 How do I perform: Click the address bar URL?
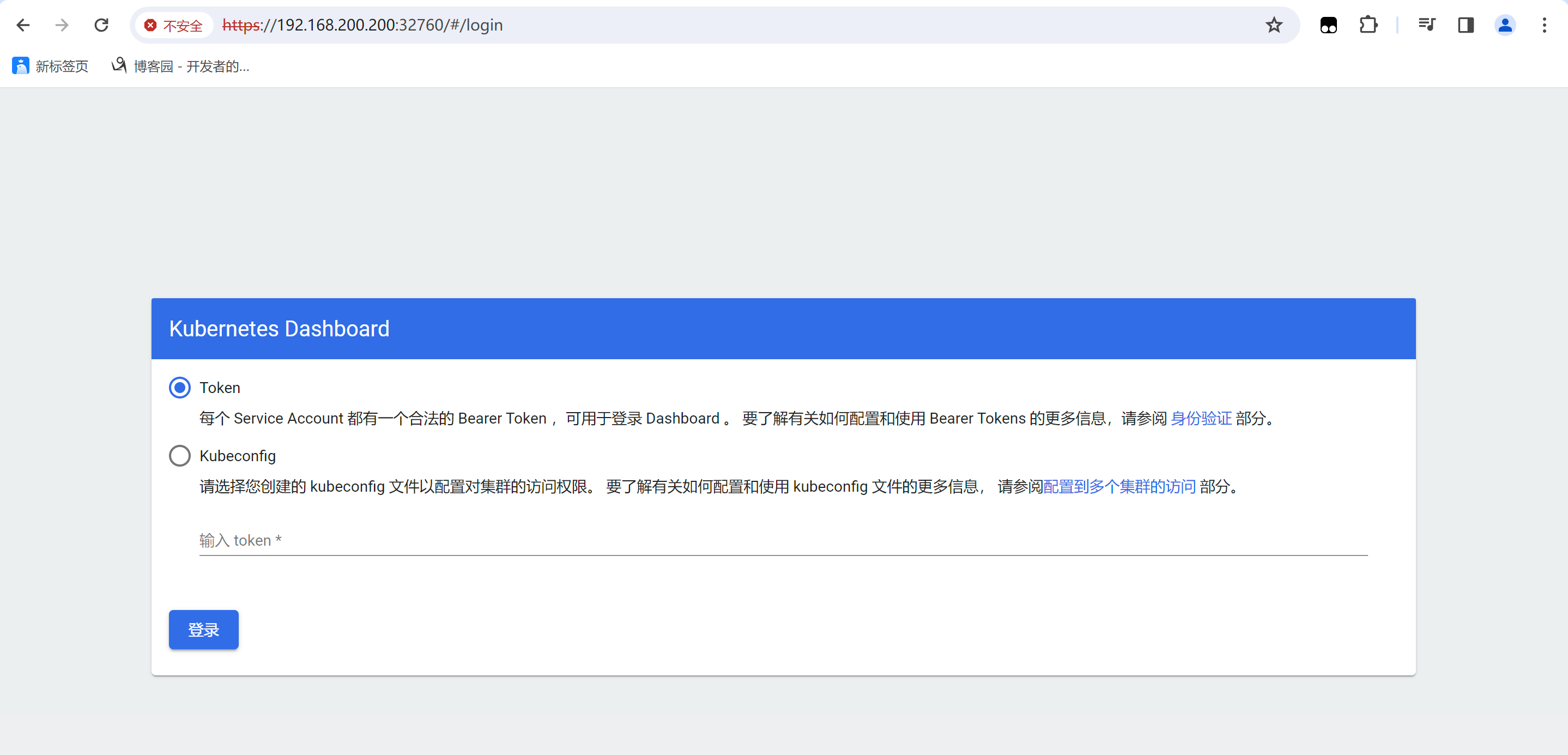363,25
